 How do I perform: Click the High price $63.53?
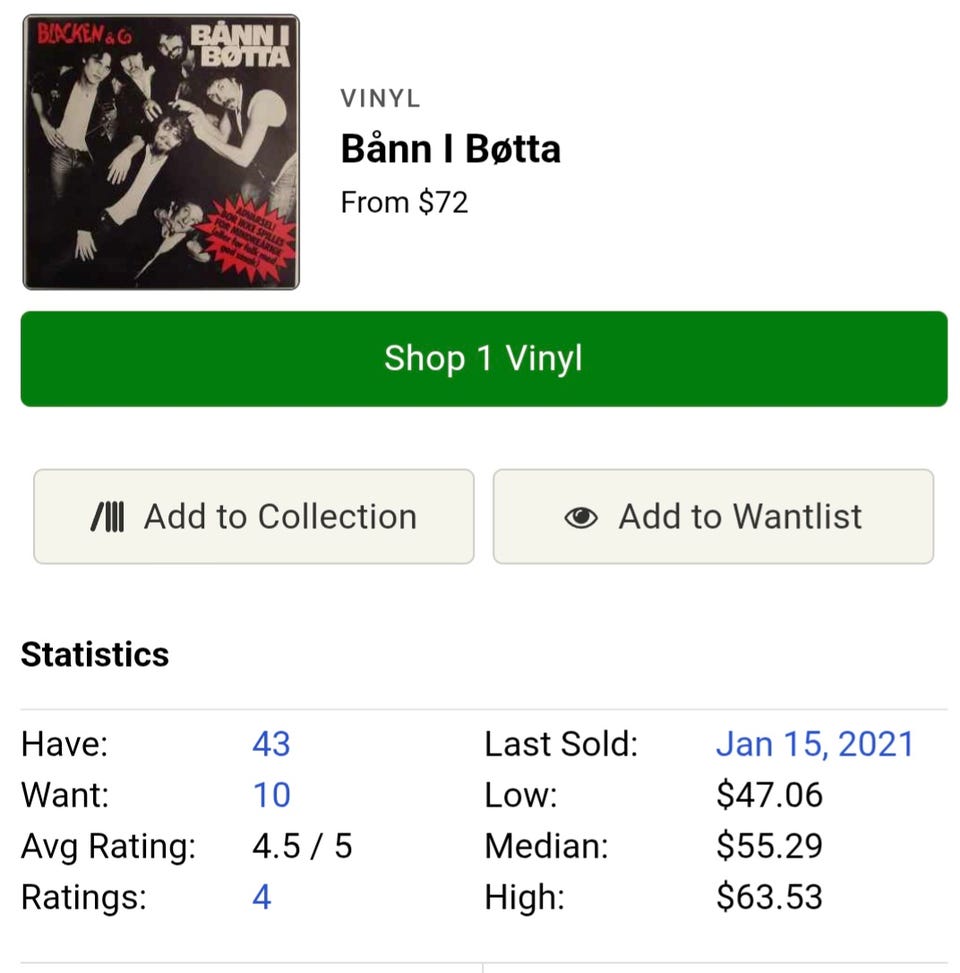coord(769,897)
